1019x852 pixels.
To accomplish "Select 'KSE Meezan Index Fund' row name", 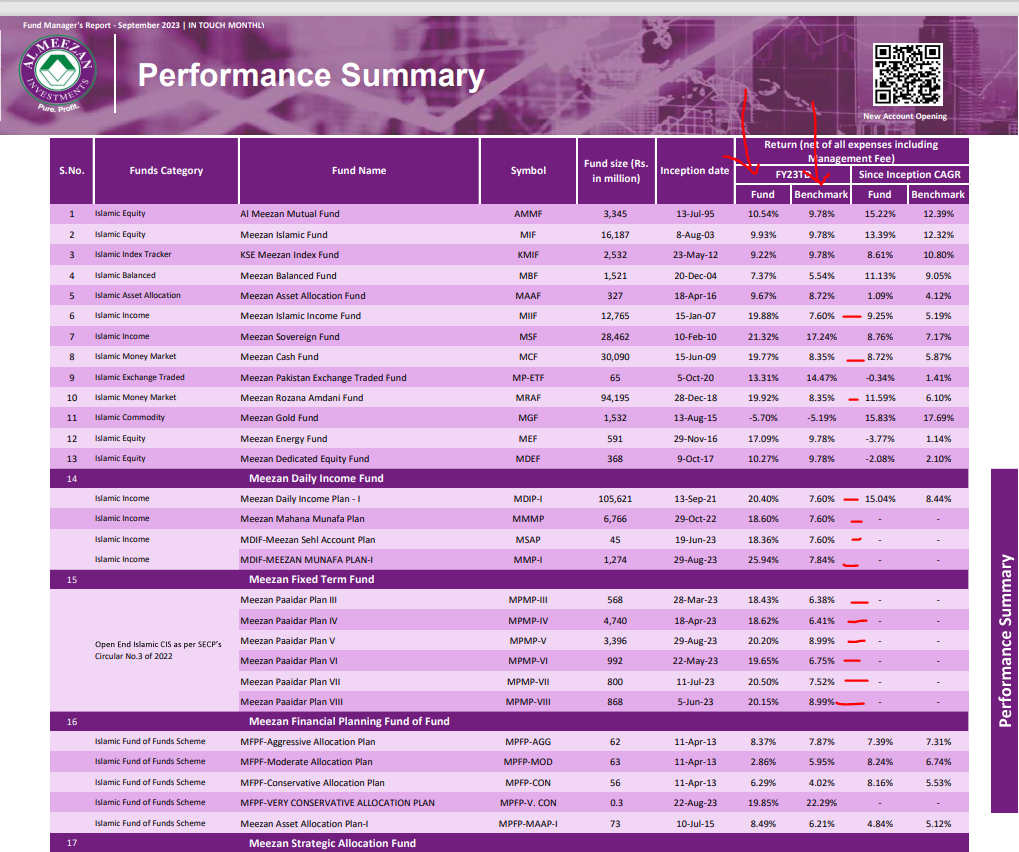I will (290, 255).
